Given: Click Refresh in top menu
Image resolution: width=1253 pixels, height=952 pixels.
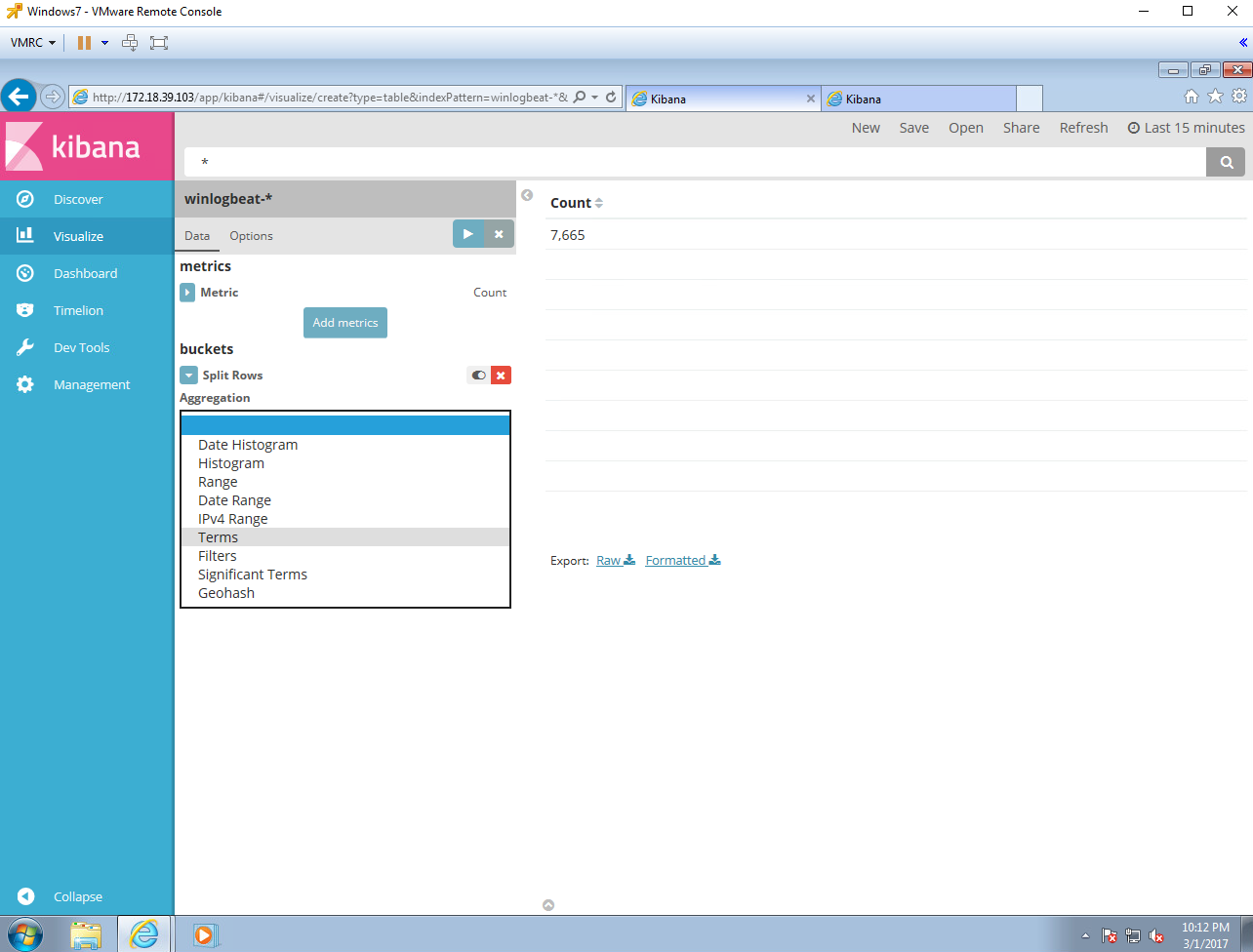Looking at the screenshot, I should coord(1084,128).
